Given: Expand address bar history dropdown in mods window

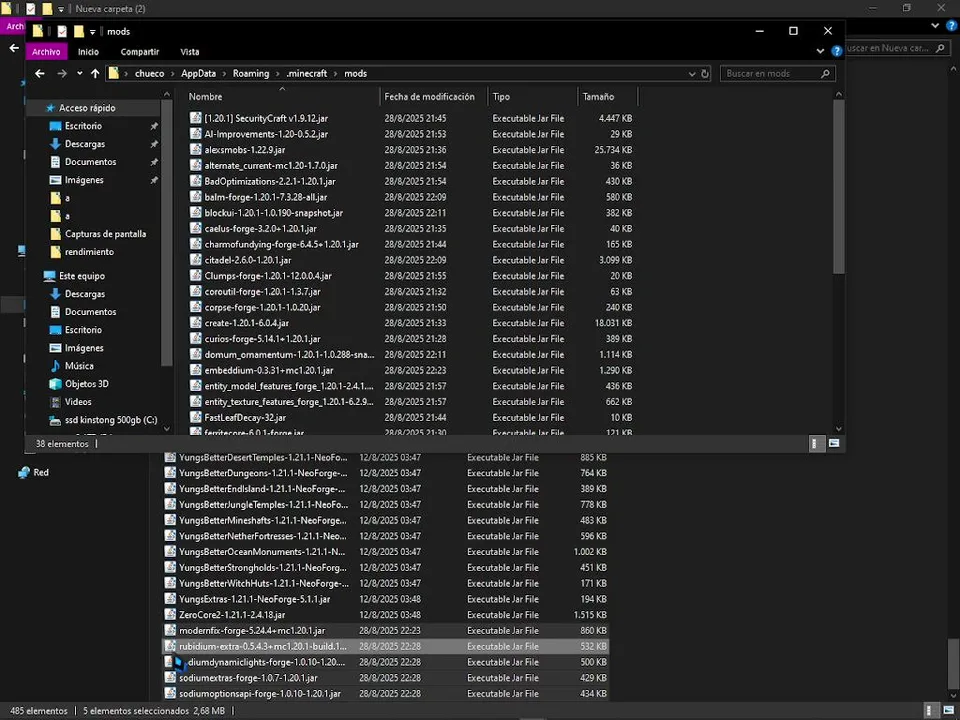Looking at the screenshot, I should tap(692, 73).
